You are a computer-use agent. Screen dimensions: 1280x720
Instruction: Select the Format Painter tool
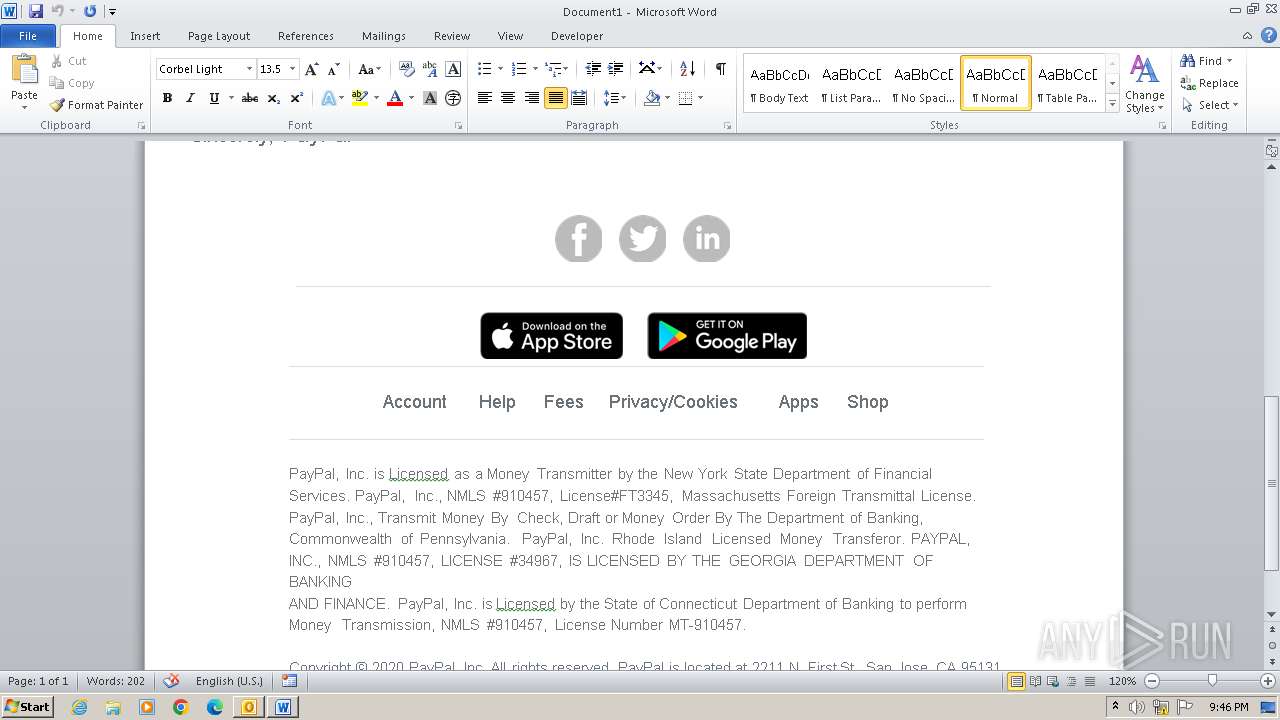pyautogui.click(x=96, y=105)
